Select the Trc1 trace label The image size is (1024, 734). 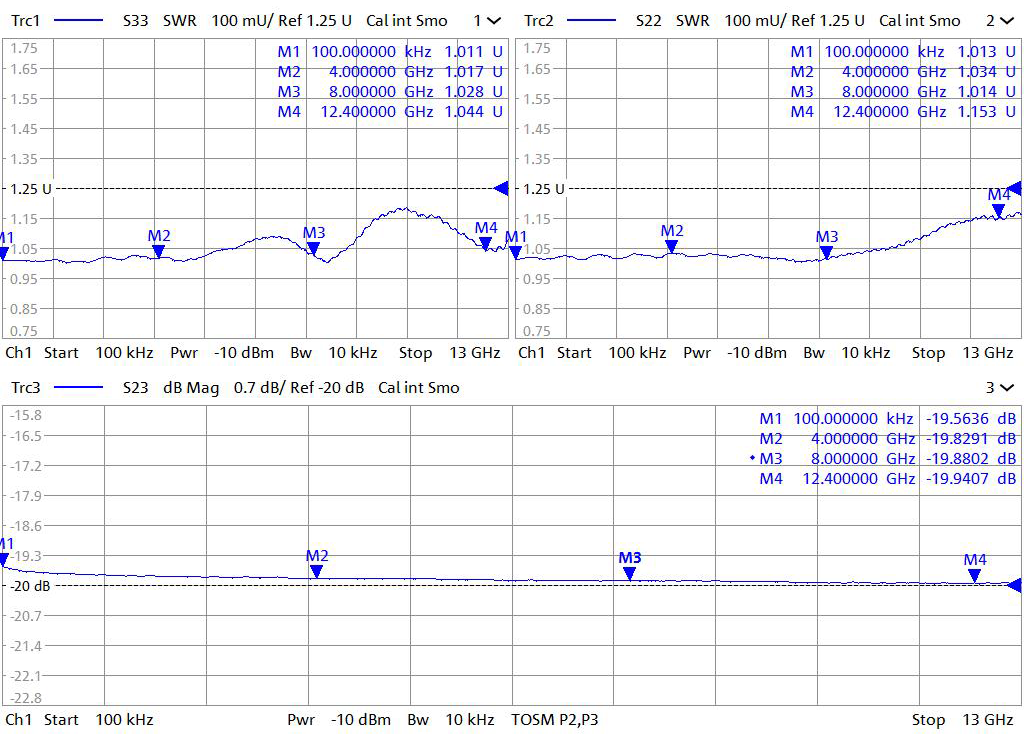pyautogui.click(x=26, y=20)
